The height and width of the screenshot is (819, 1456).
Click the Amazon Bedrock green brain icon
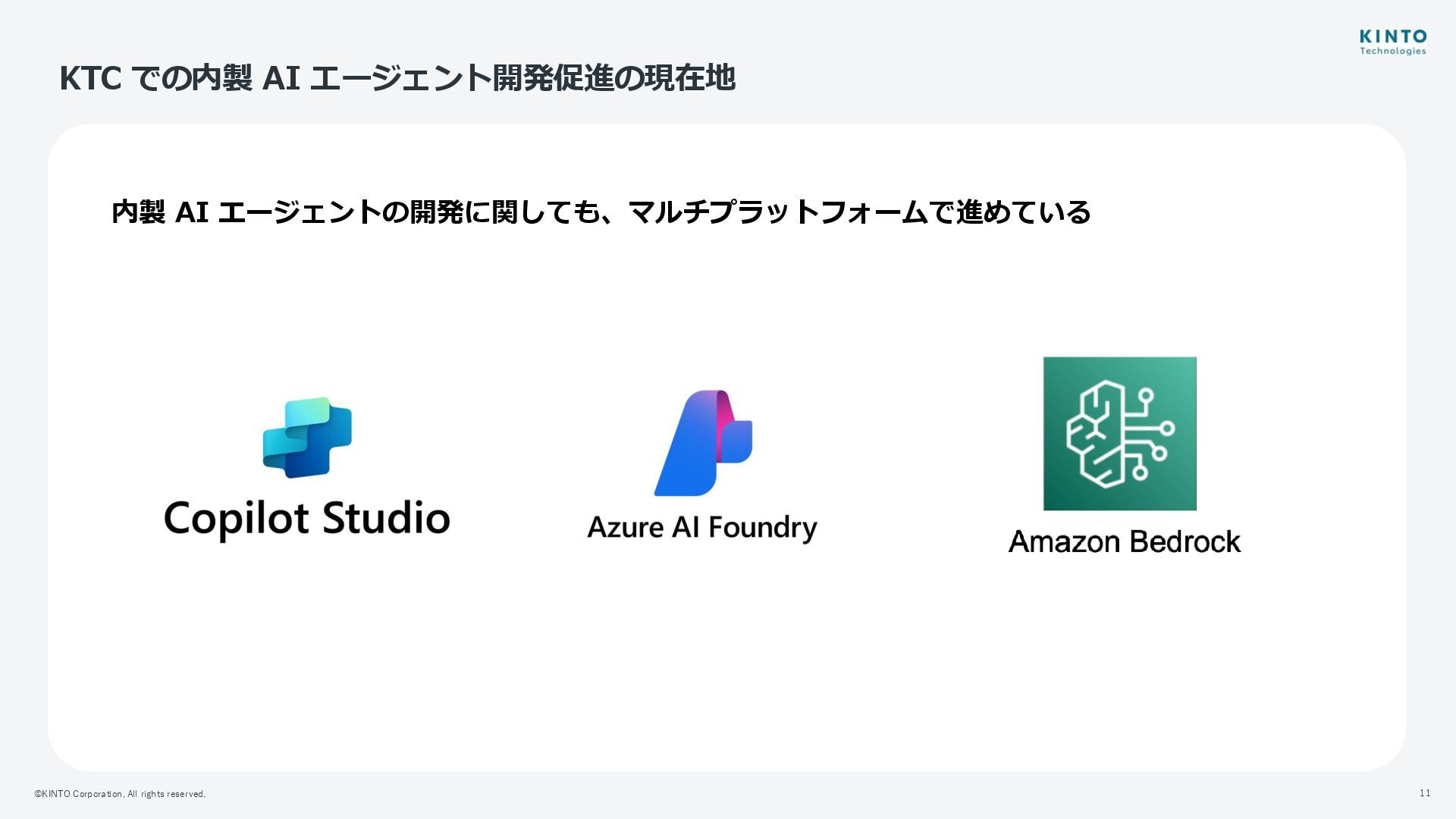coord(1119,433)
